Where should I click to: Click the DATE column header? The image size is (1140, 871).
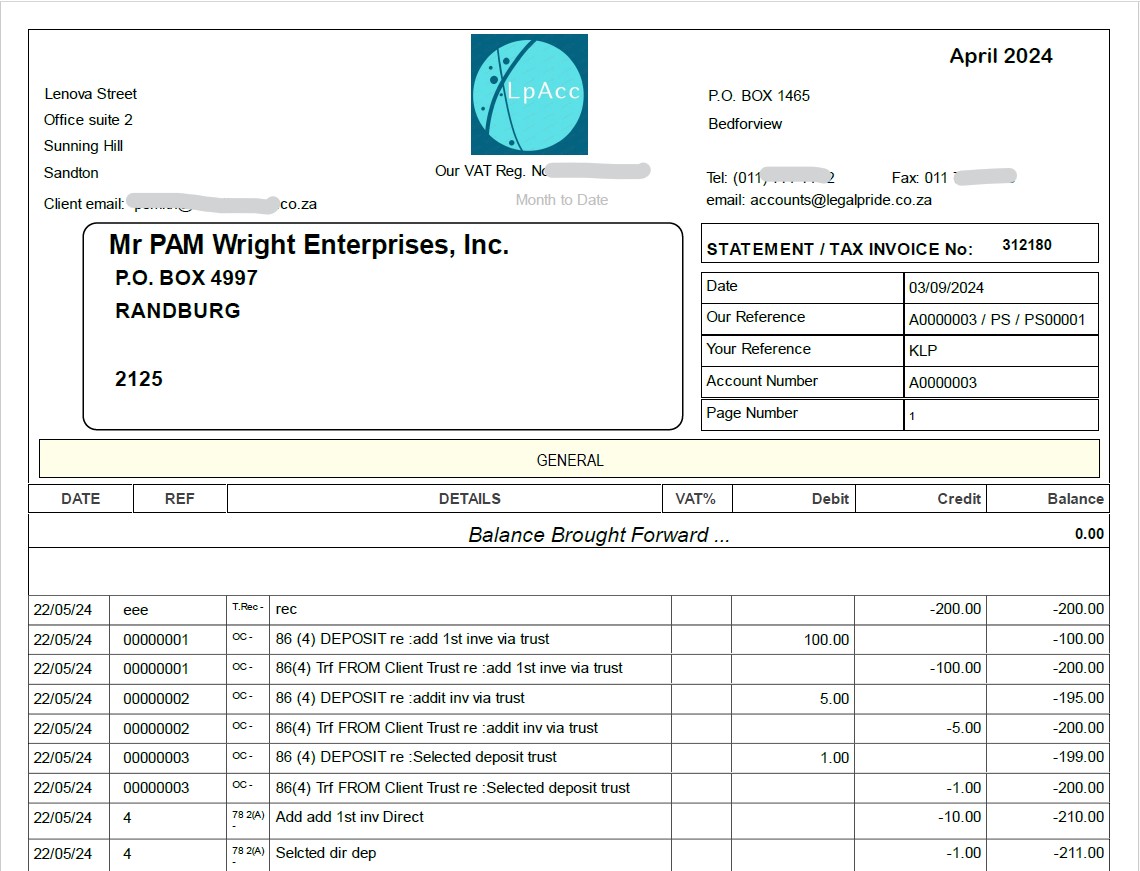point(80,499)
